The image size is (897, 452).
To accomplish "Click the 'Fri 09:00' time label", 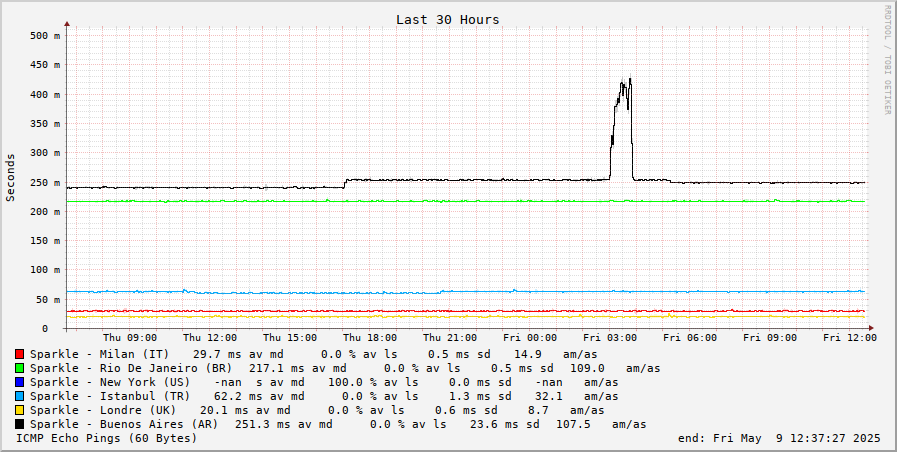I will click(770, 338).
